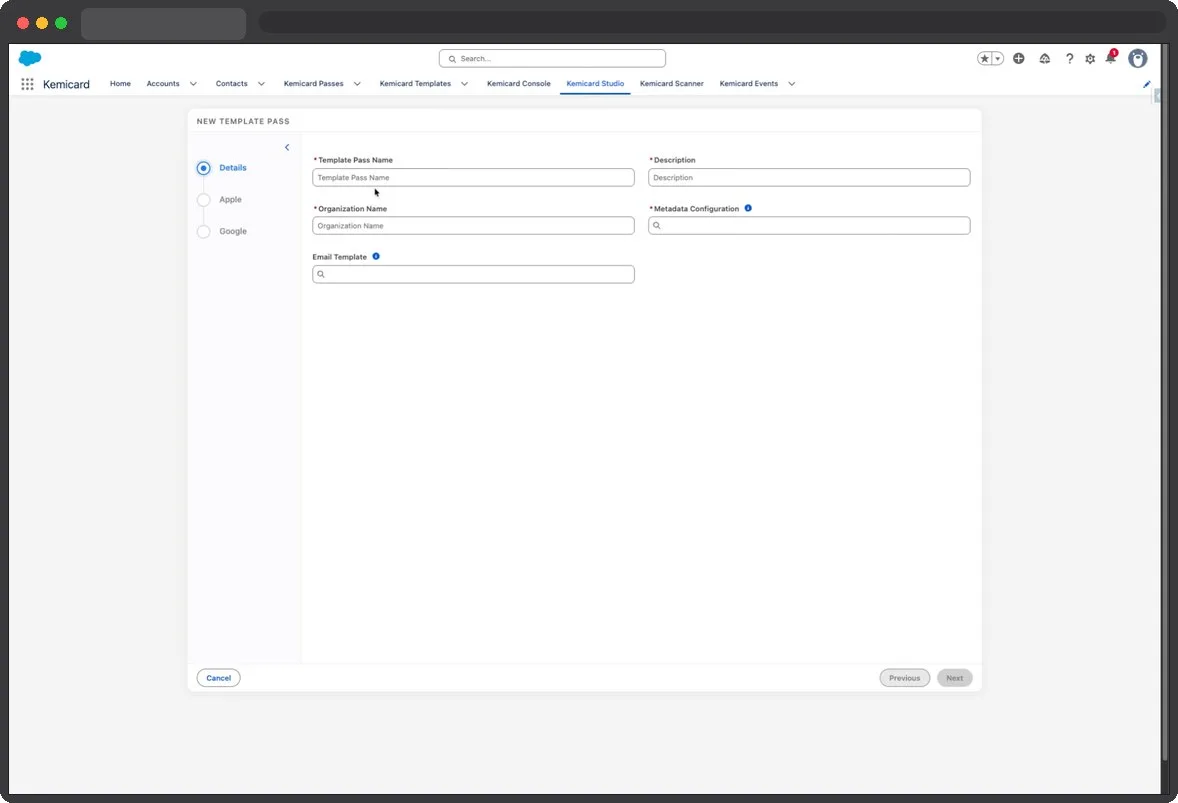Open the Contacts tab
The width and height of the screenshot is (1178, 803).
point(231,83)
